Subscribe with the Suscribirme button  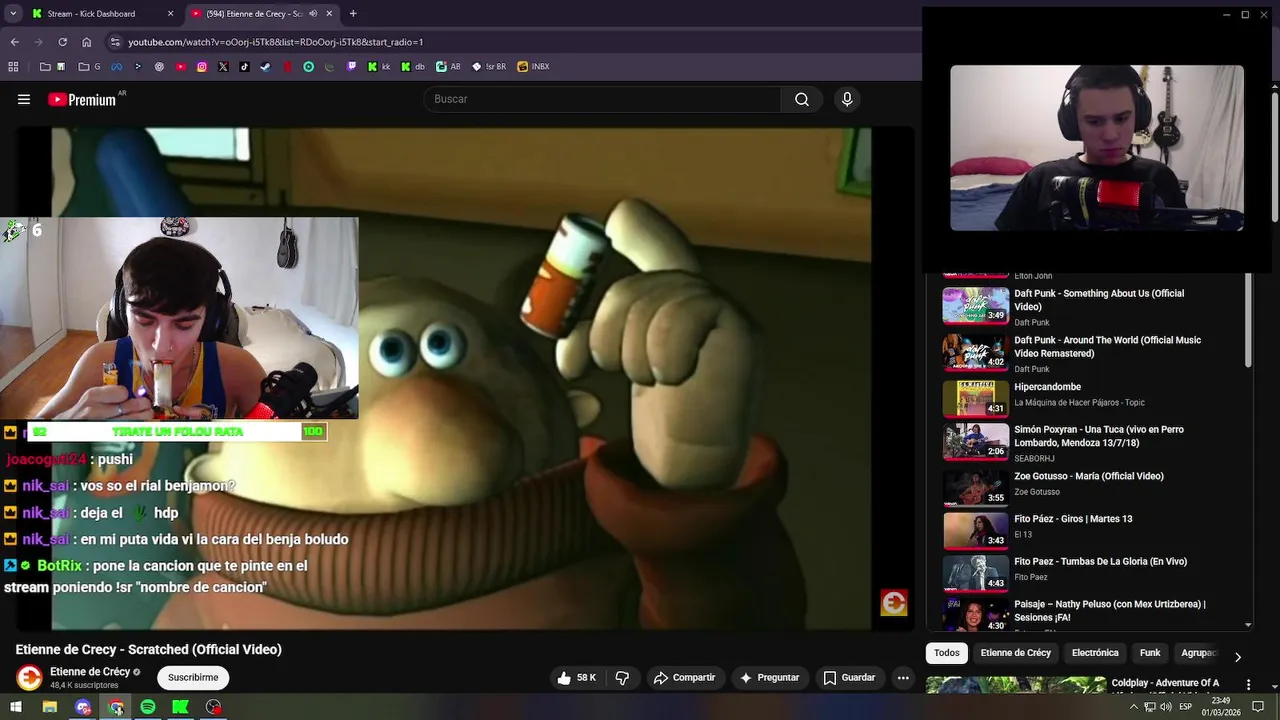pos(193,678)
